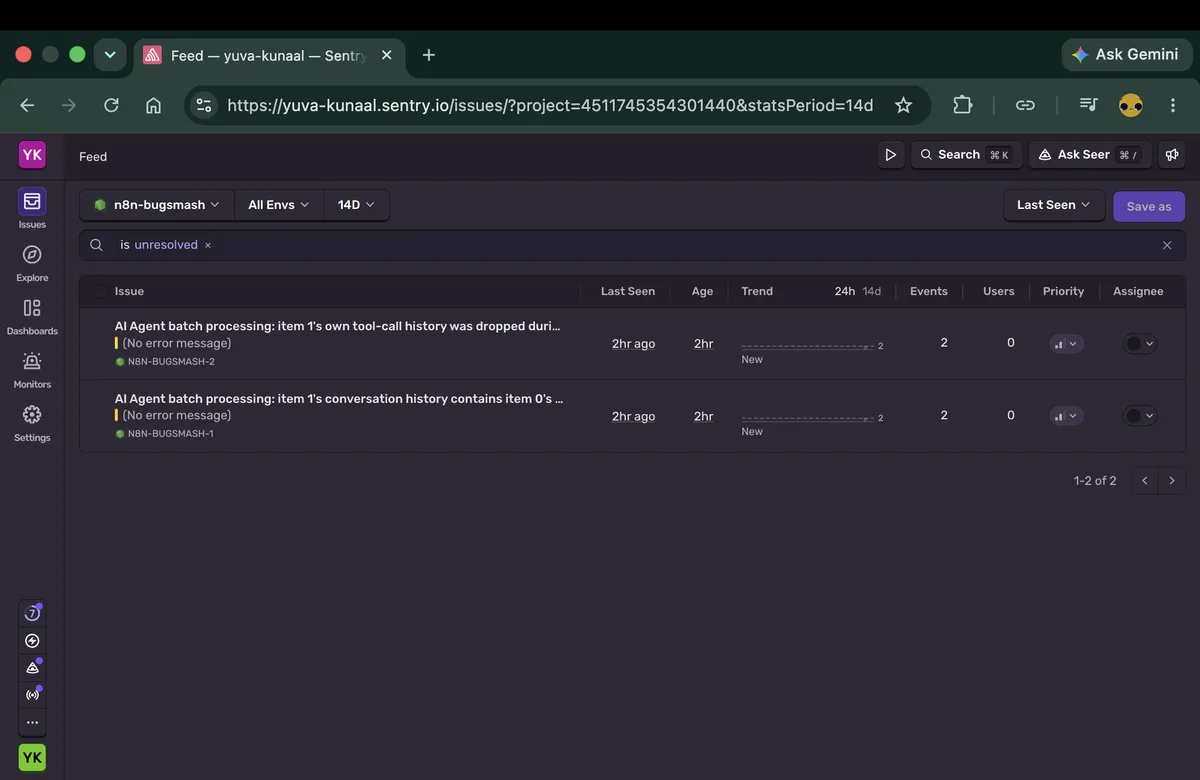Open assignee dropdown for N8N-BUGSMASH-2
Screen dimensions: 1200x780
pos(1140,343)
